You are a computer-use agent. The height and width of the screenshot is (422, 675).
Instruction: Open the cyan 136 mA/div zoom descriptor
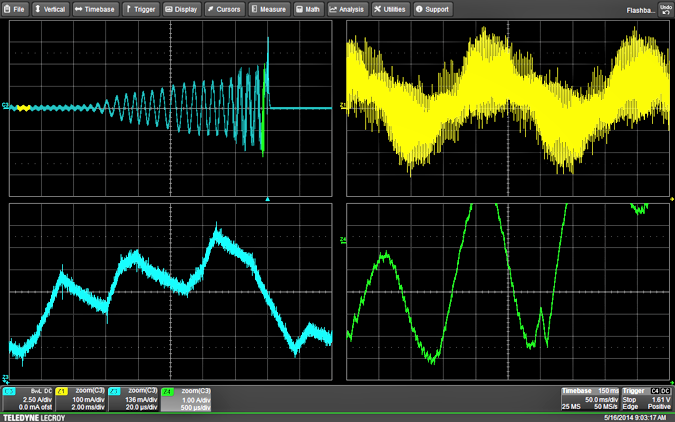pos(133,399)
